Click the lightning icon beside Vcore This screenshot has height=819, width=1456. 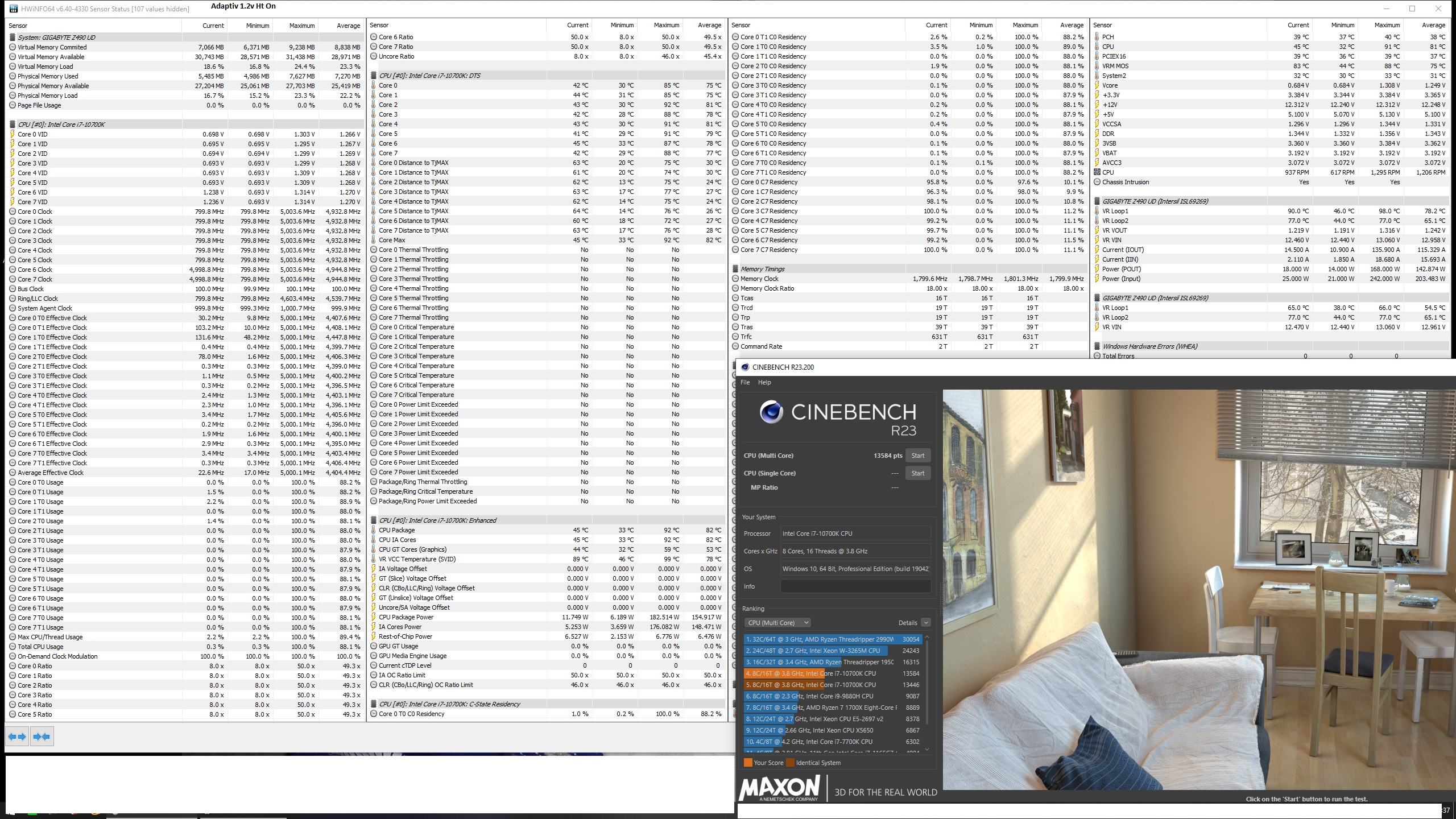tap(1097, 85)
